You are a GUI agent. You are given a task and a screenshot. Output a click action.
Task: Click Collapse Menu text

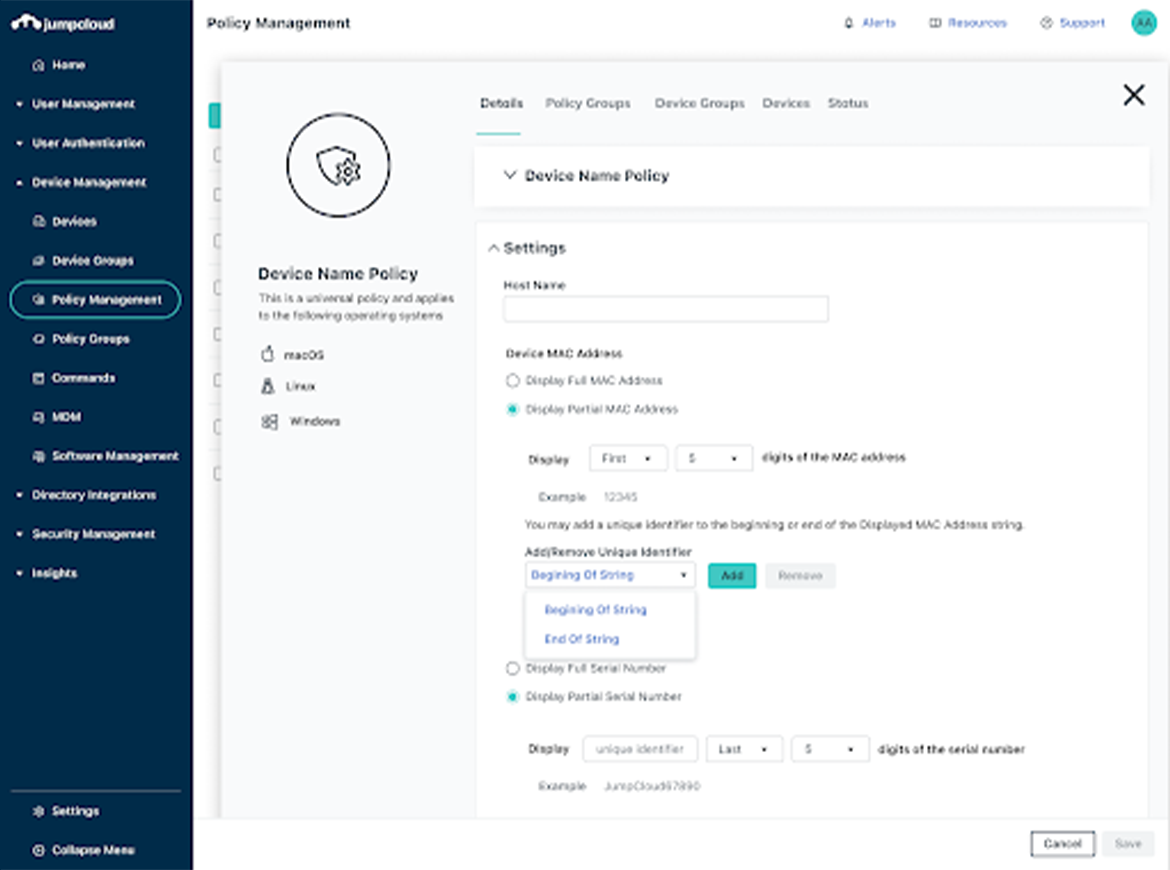93,850
